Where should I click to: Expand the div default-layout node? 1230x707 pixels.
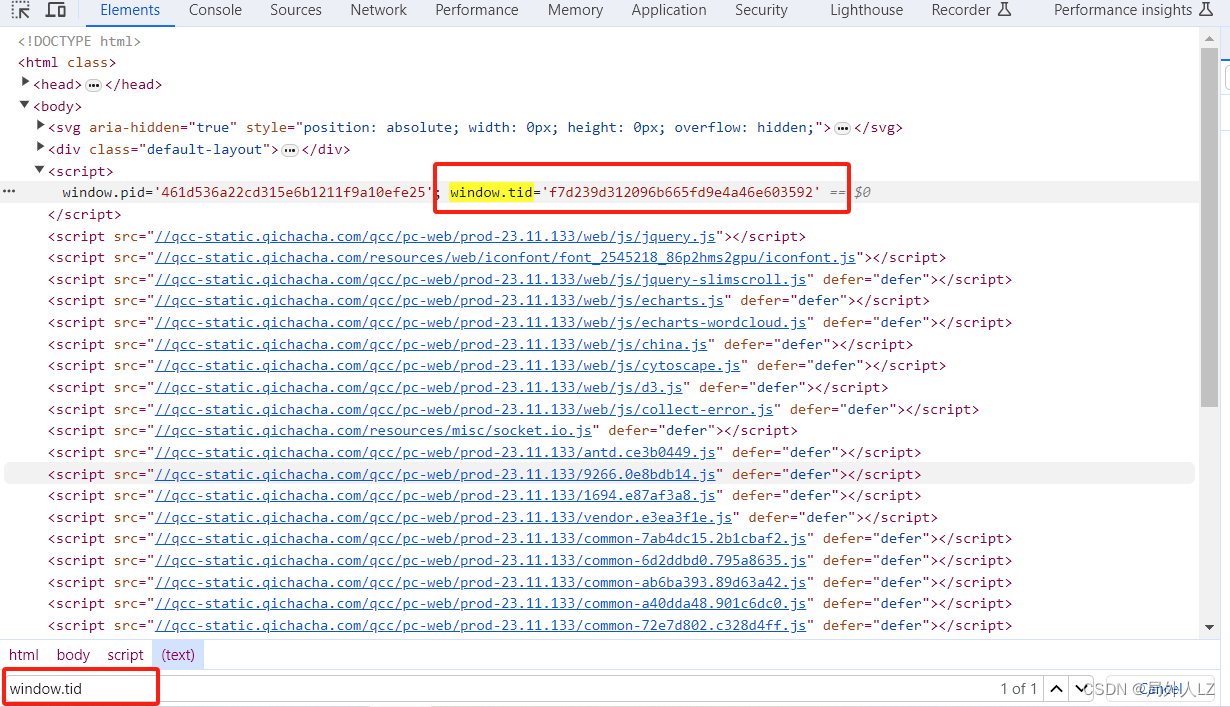click(x=41, y=148)
